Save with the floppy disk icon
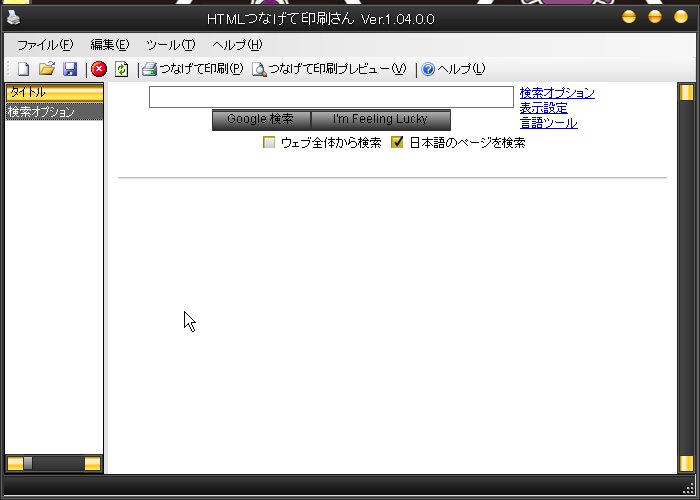Image resolution: width=700 pixels, height=500 pixels. pyautogui.click(x=70, y=69)
